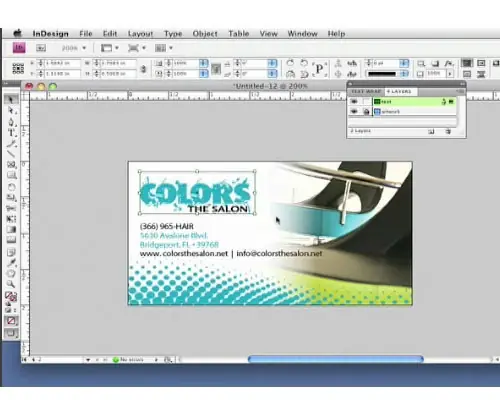Select the Line tool
This screenshot has width=500, height=400.
click(x=11, y=154)
